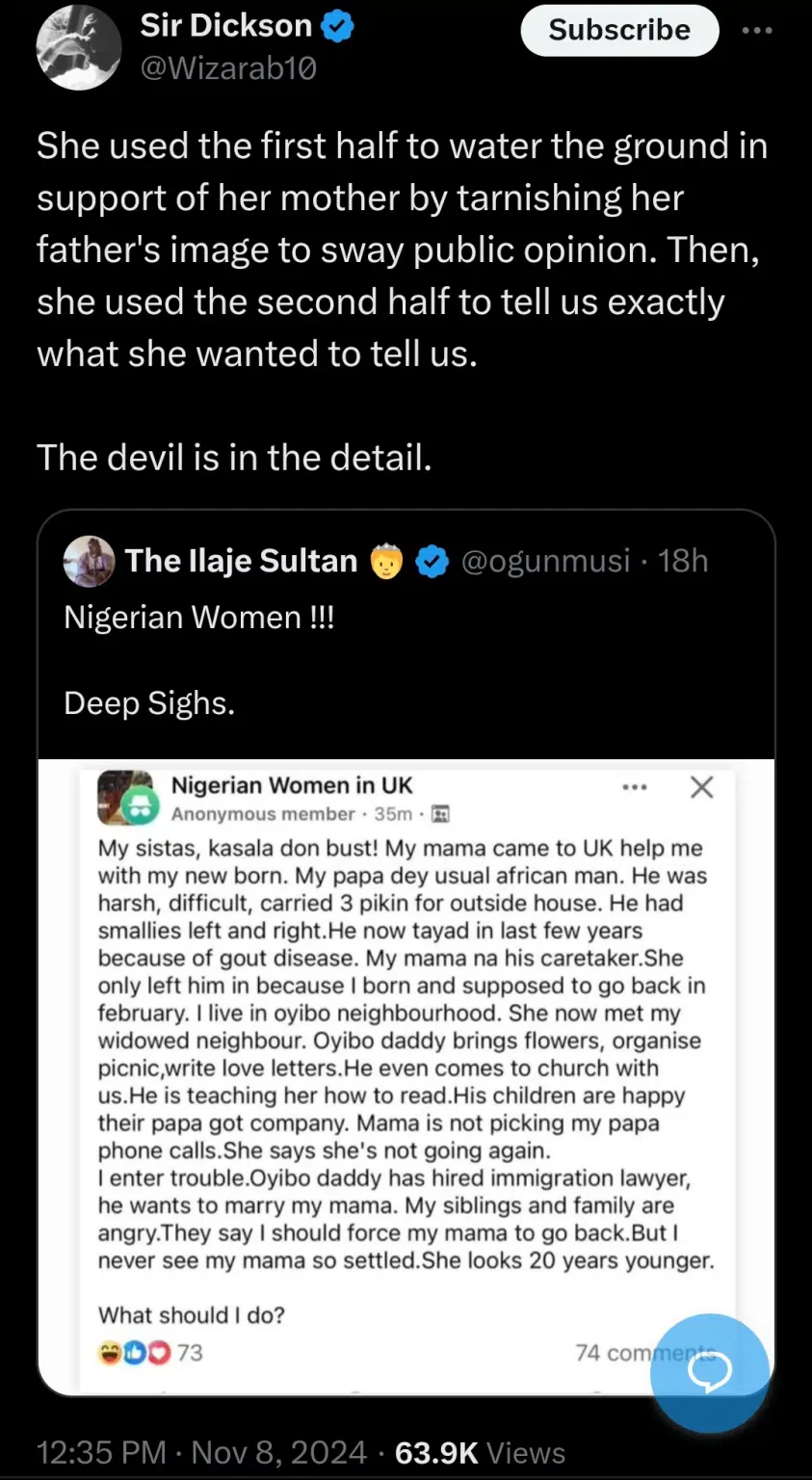The image size is (812, 1480).
Task: Tap the blue floating reply bubble button
Action: (710, 1372)
